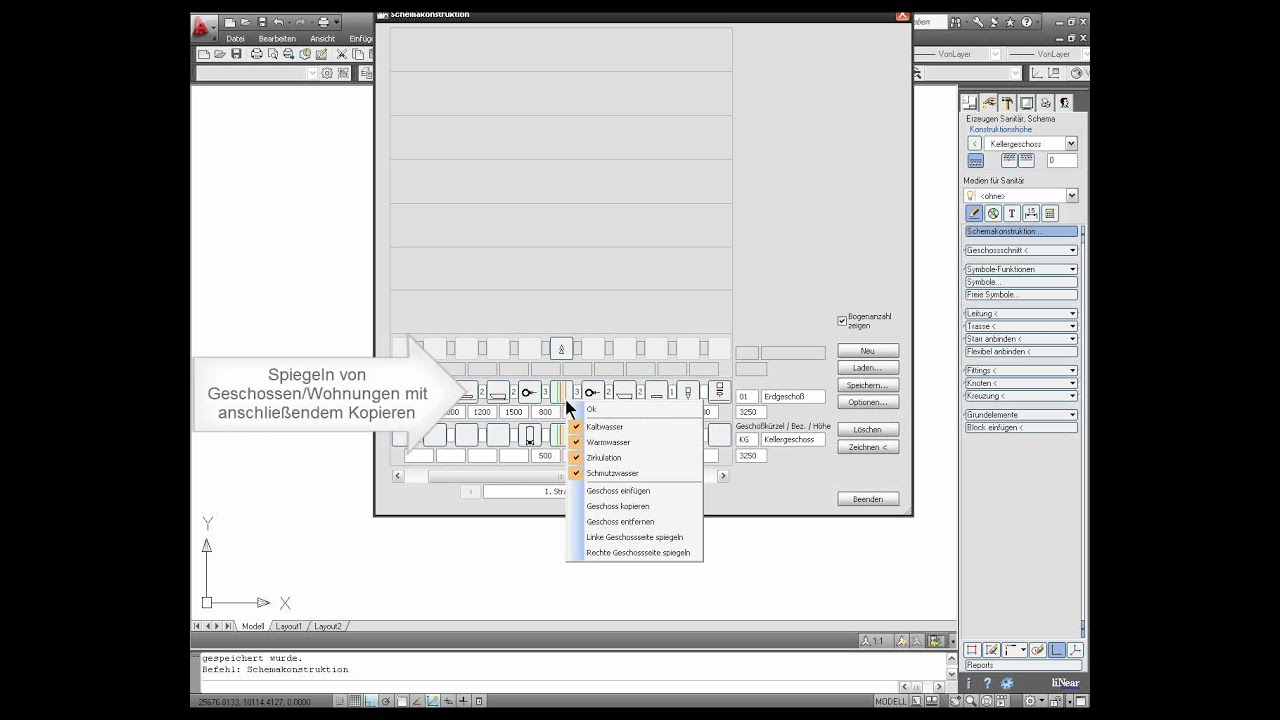Open the Datei menu

pyautogui.click(x=235, y=39)
